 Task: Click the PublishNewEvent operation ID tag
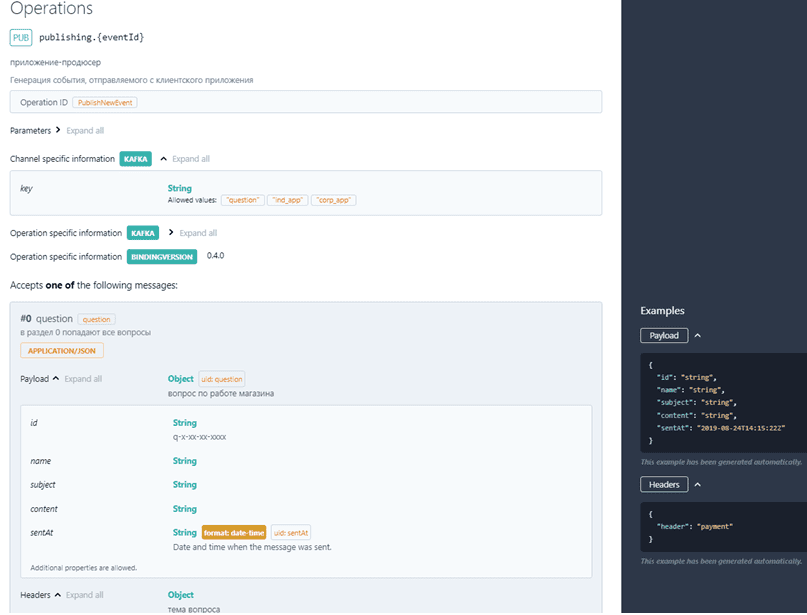104,102
